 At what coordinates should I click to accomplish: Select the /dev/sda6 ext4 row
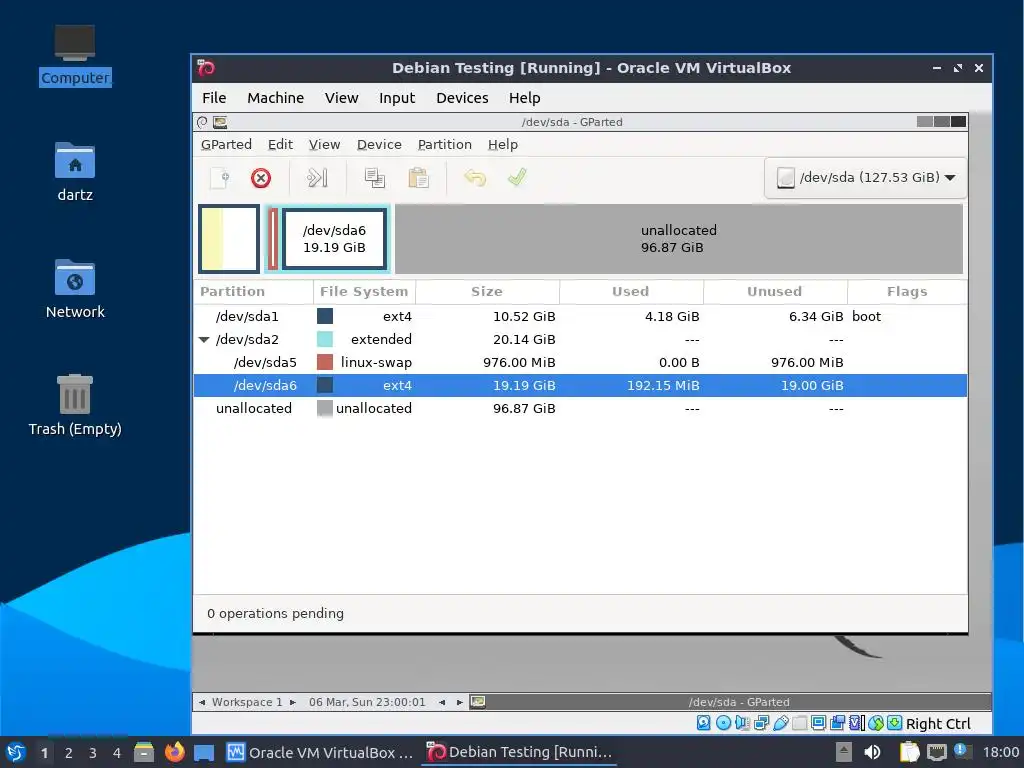pyautogui.click(x=580, y=385)
